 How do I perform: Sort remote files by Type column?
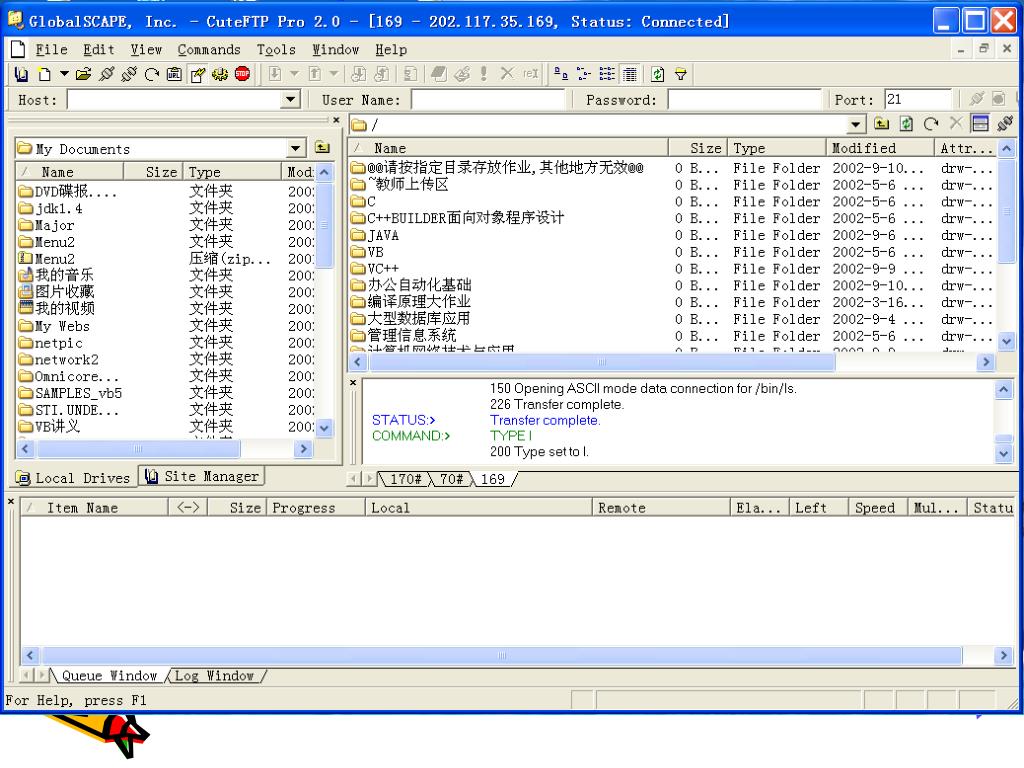776,148
